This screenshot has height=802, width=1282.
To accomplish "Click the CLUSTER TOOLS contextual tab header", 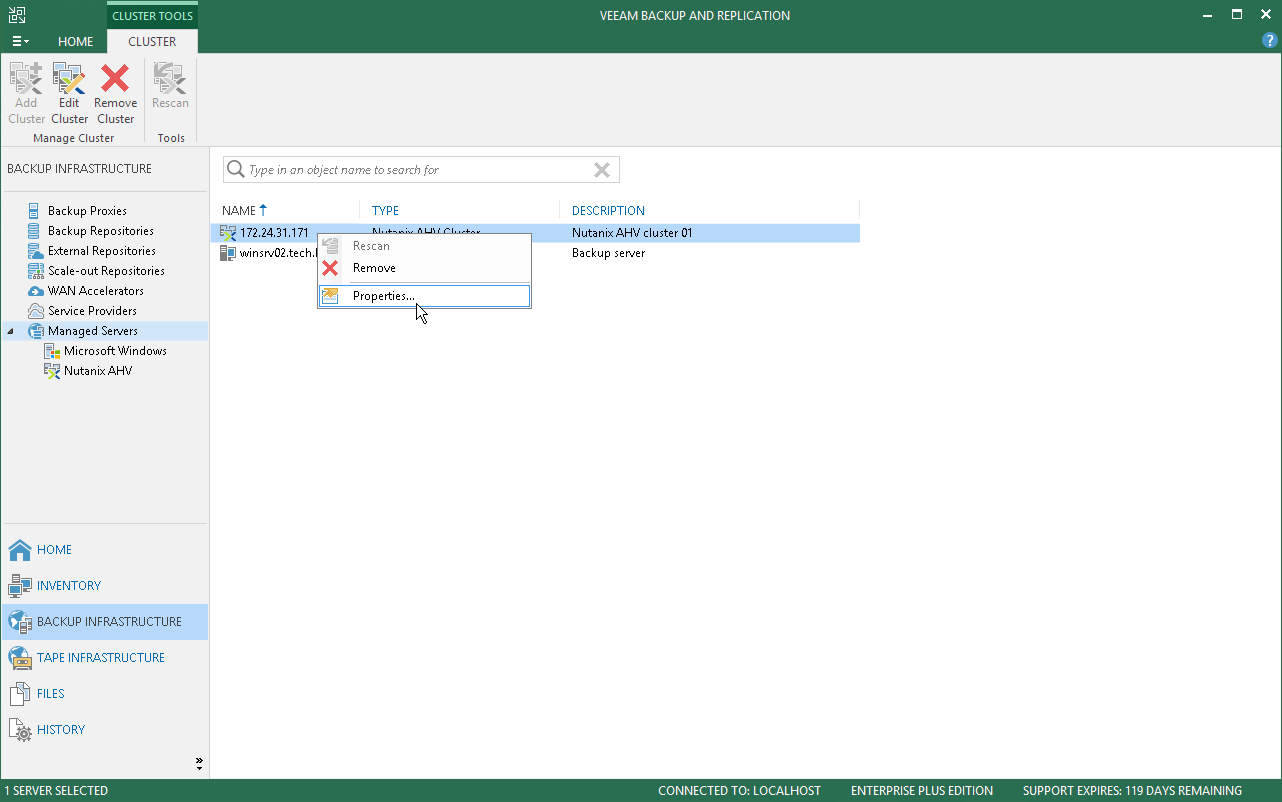I will click(152, 16).
